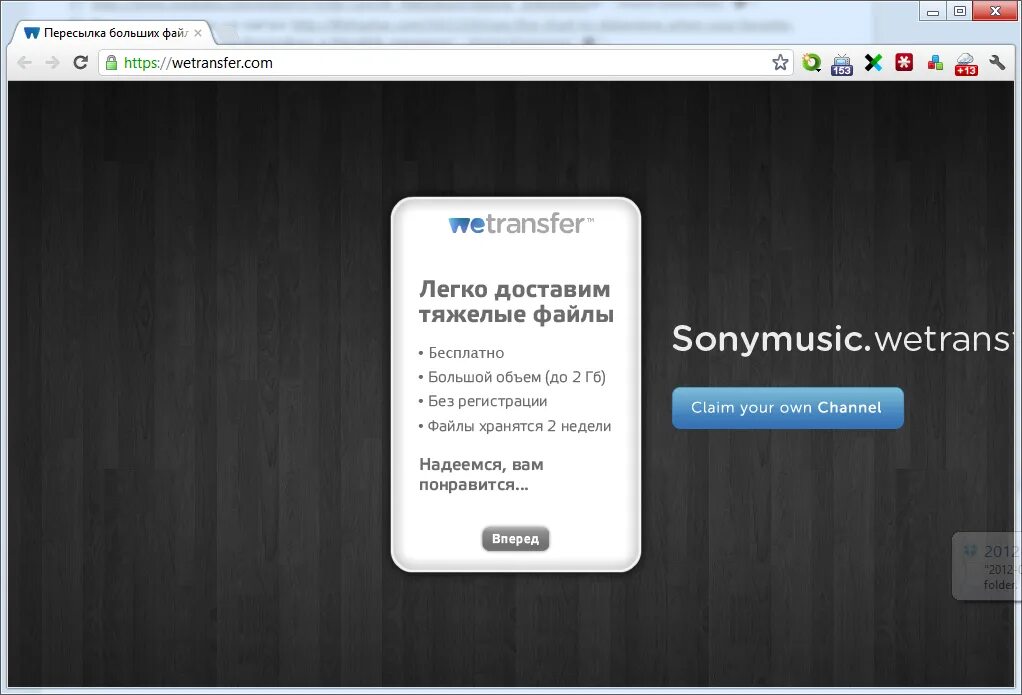Screen dimensions: 1022x695
Task: Click the green and black X extension
Action: click(873, 63)
